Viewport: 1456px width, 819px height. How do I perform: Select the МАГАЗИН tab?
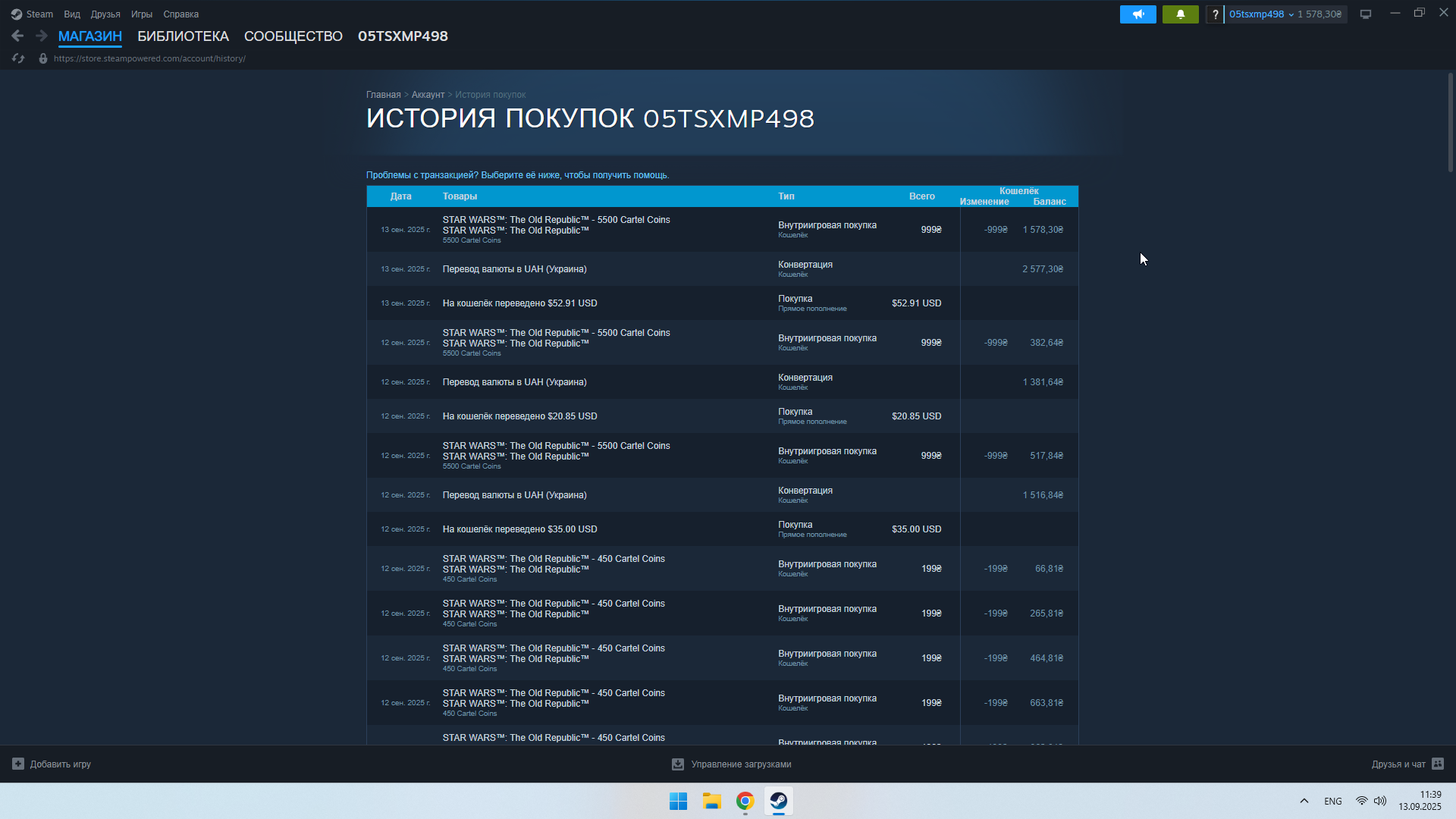(90, 36)
